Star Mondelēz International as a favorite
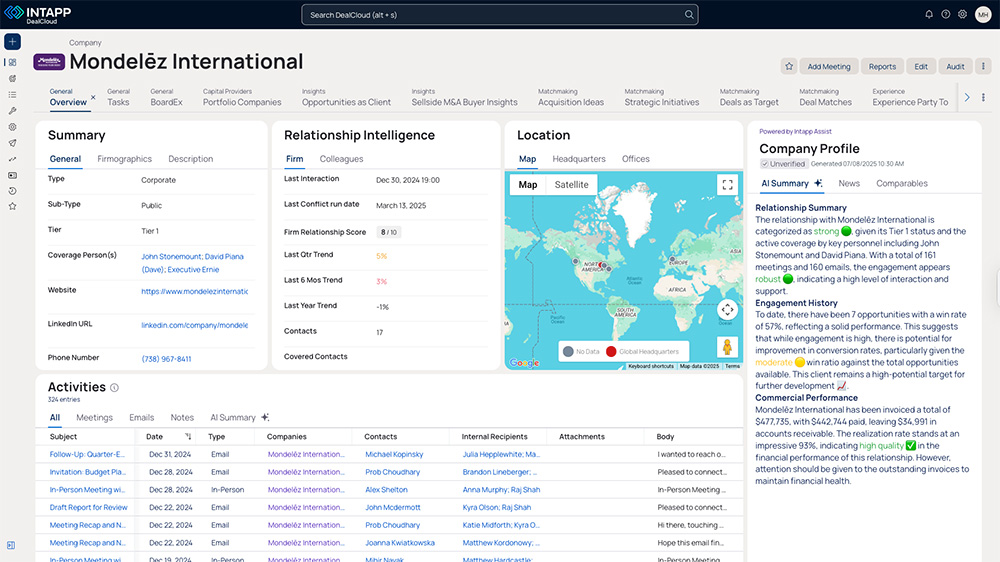Image resolution: width=1000 pixels, height=562 pixels. tap(789, 67)
